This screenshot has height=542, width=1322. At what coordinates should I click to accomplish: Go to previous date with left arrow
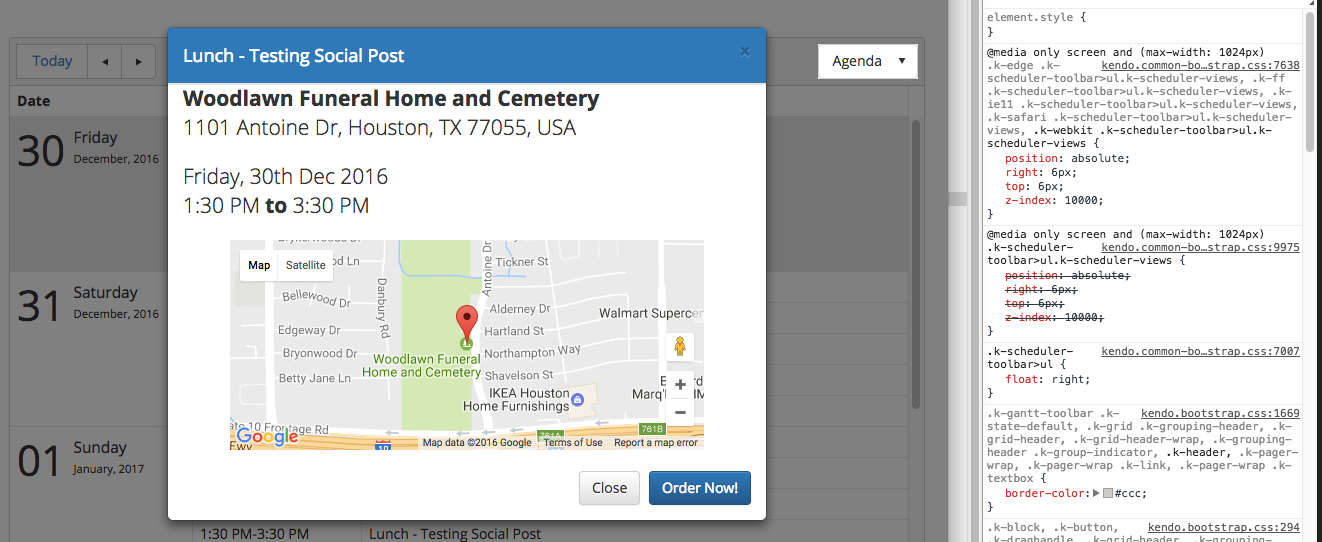[x=105, y=62]
